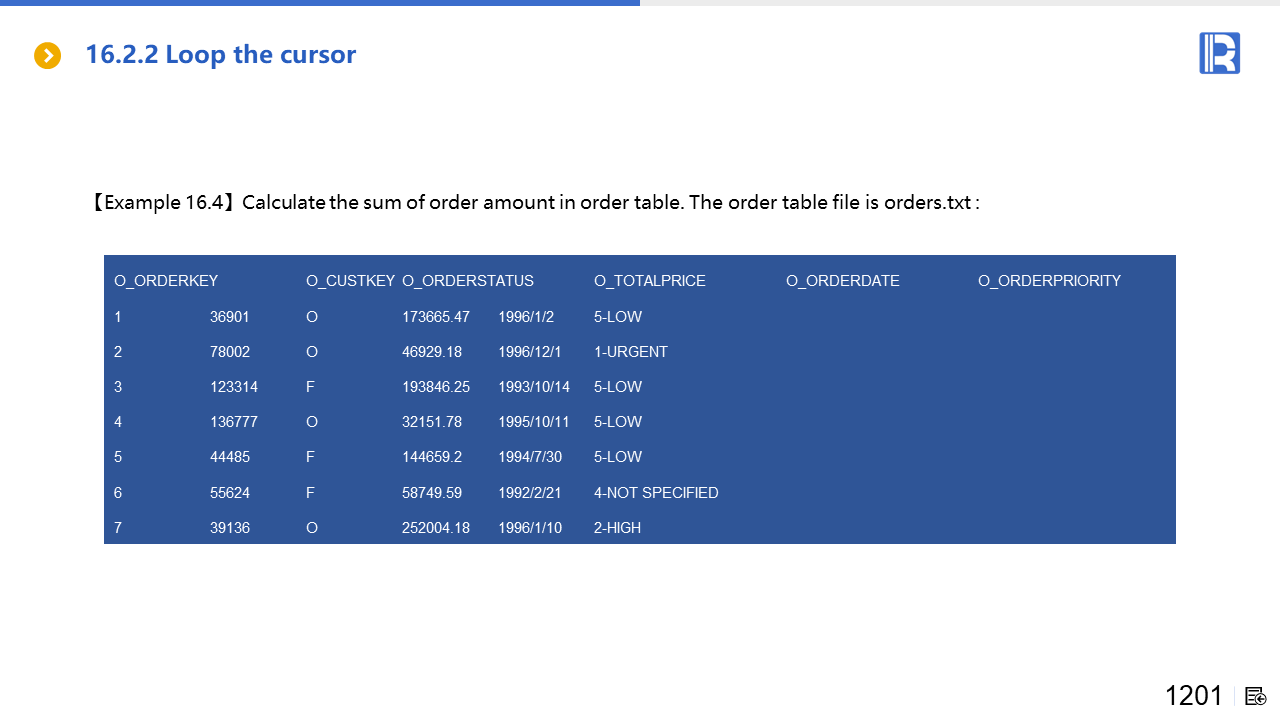
Task: Click the '16.2.2 Loop the cursor' heading
Action: tap(220, 54)
